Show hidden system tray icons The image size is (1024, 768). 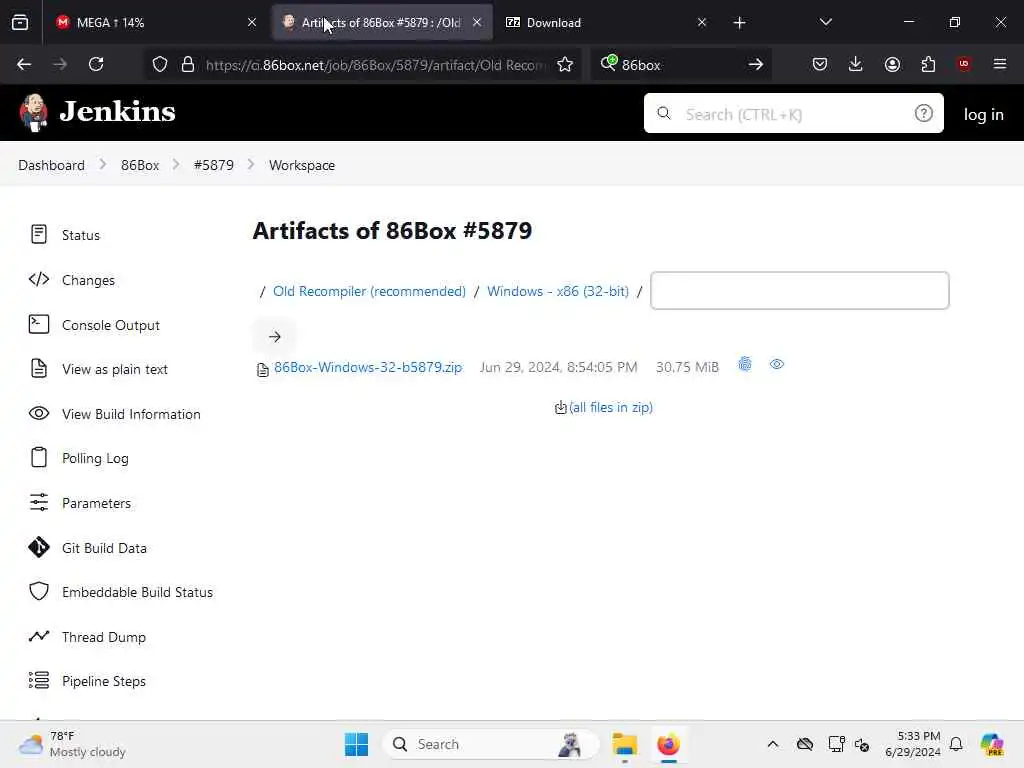[x=773, y=744]
